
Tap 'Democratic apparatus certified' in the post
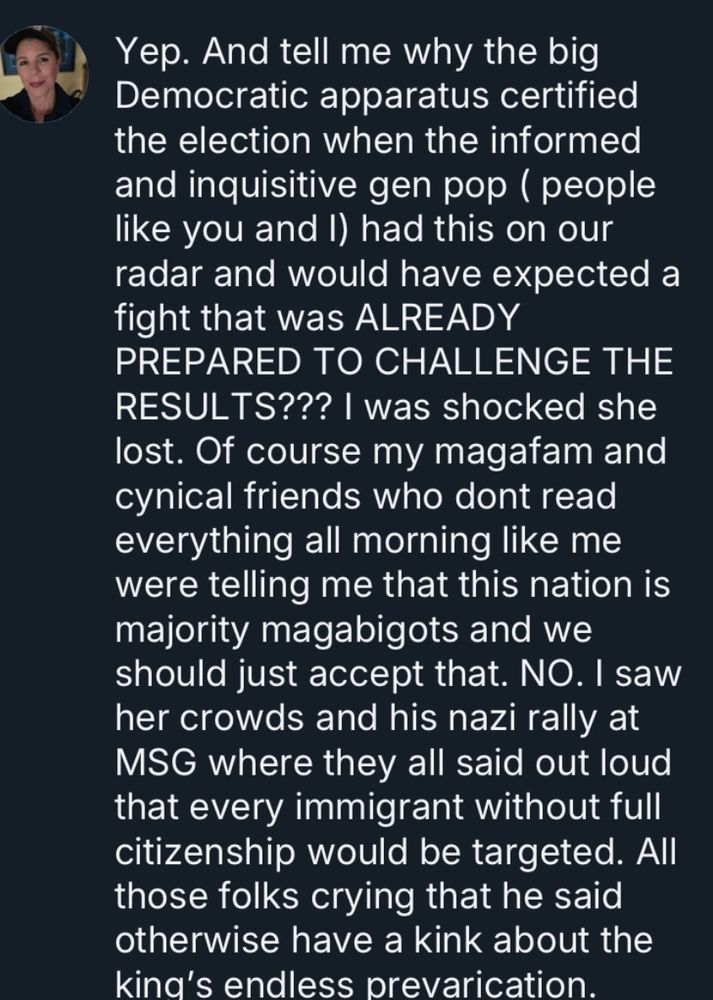[x=376, y=96]
